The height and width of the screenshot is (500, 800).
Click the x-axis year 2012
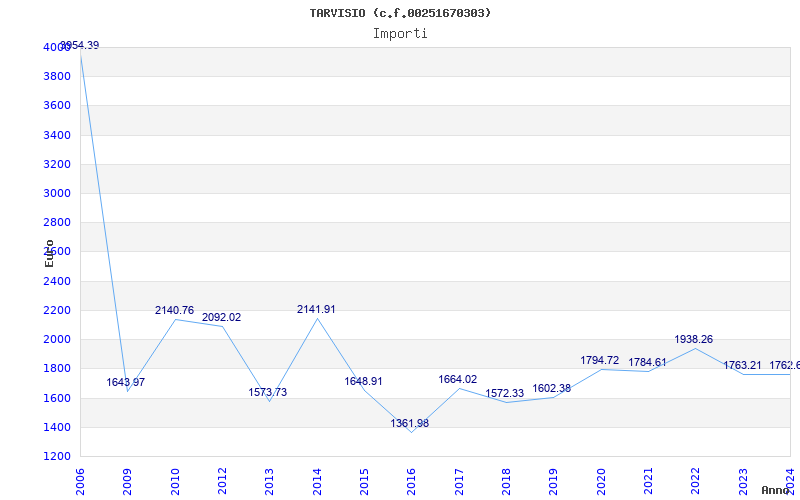point(222,482)
